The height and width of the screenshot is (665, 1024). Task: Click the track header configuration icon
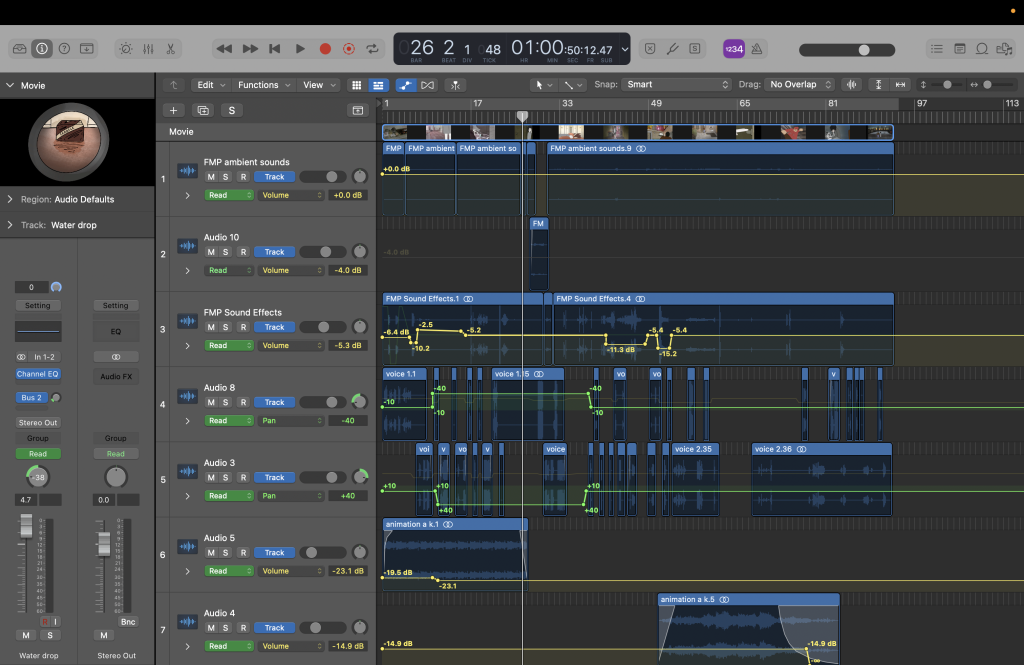[358, 110]
